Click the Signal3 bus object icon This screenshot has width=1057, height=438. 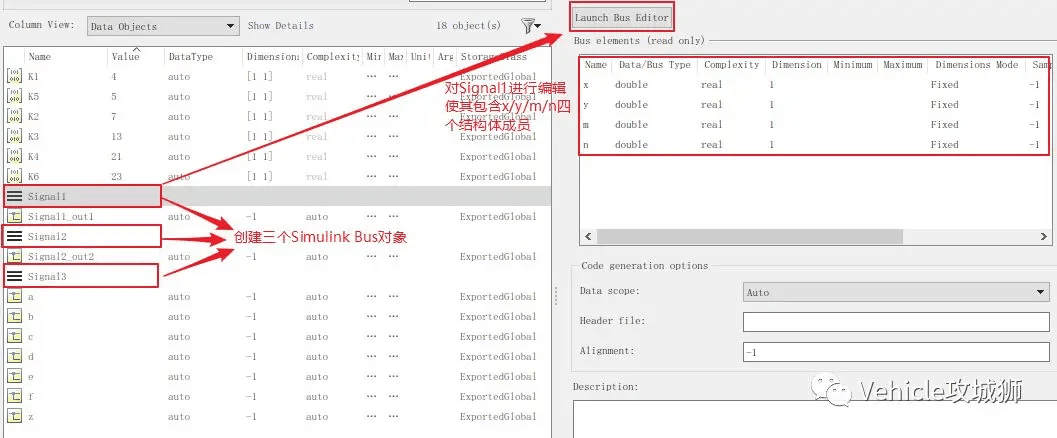[x=14, y=276]
